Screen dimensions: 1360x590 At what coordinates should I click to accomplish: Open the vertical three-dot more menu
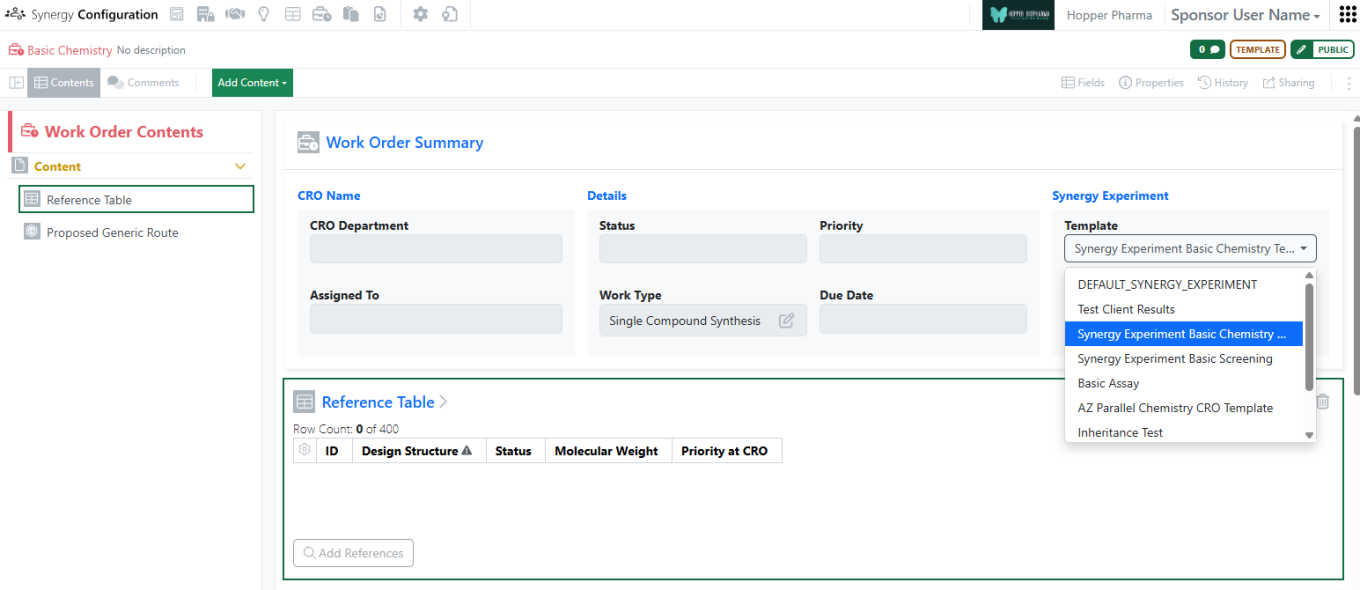click(1348, 83)
